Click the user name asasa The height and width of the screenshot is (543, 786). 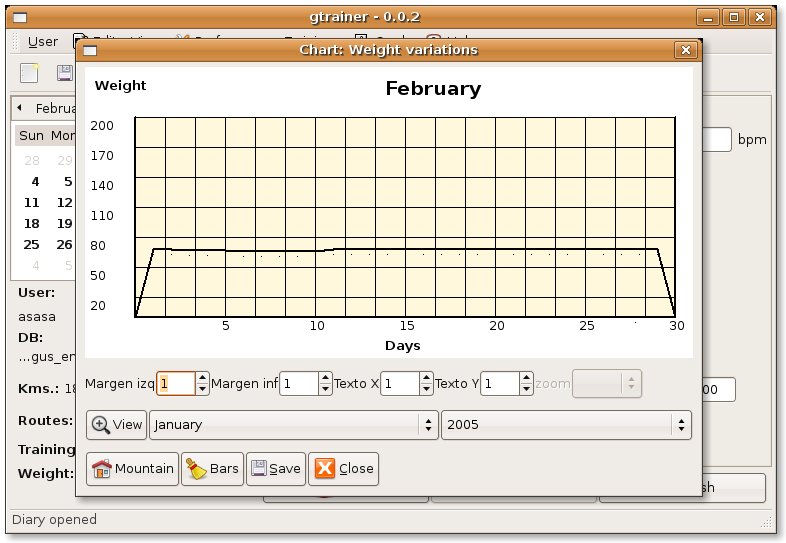(37, 317)
